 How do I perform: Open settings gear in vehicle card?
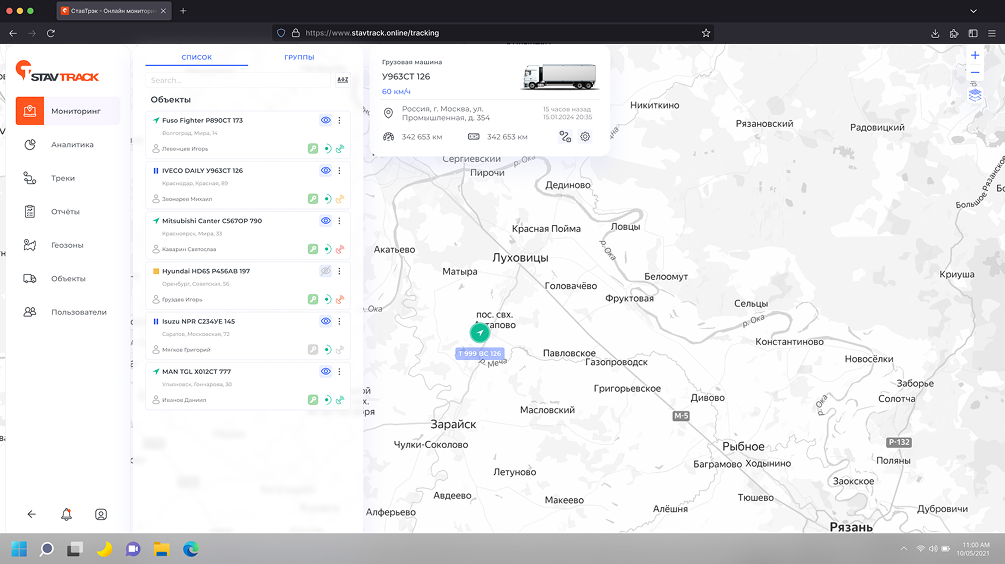[585, 137]
